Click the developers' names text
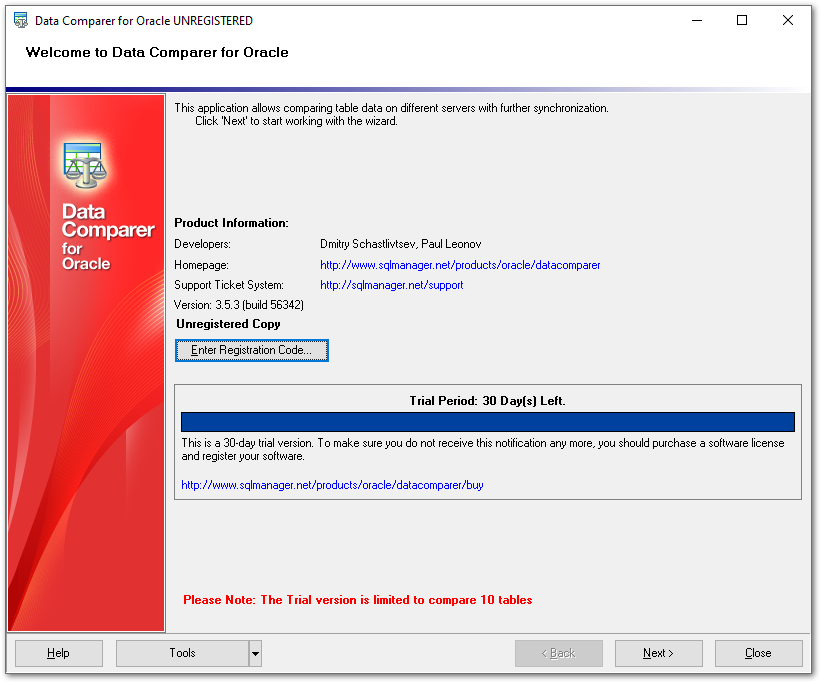821x683 pixels. pyautogui.click(x=401, y=244)
